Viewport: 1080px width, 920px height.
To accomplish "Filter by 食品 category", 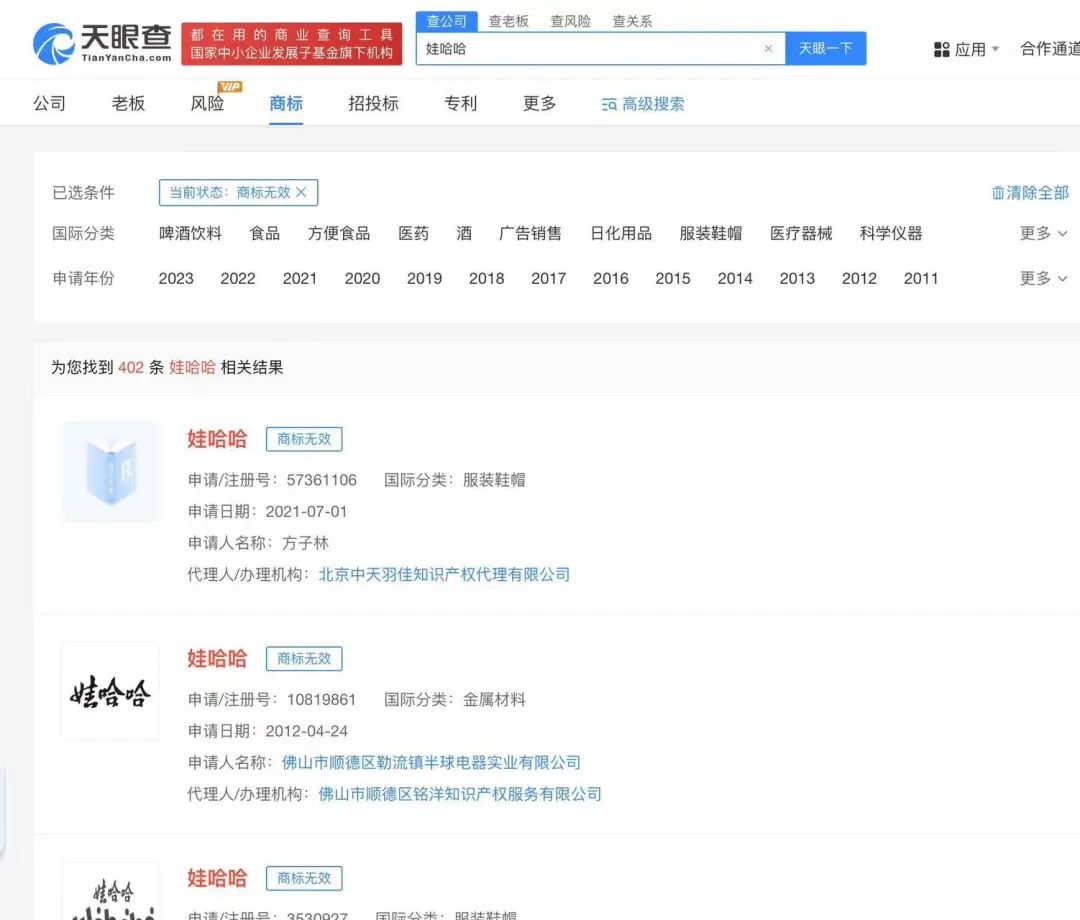I will tap(264, 233).
